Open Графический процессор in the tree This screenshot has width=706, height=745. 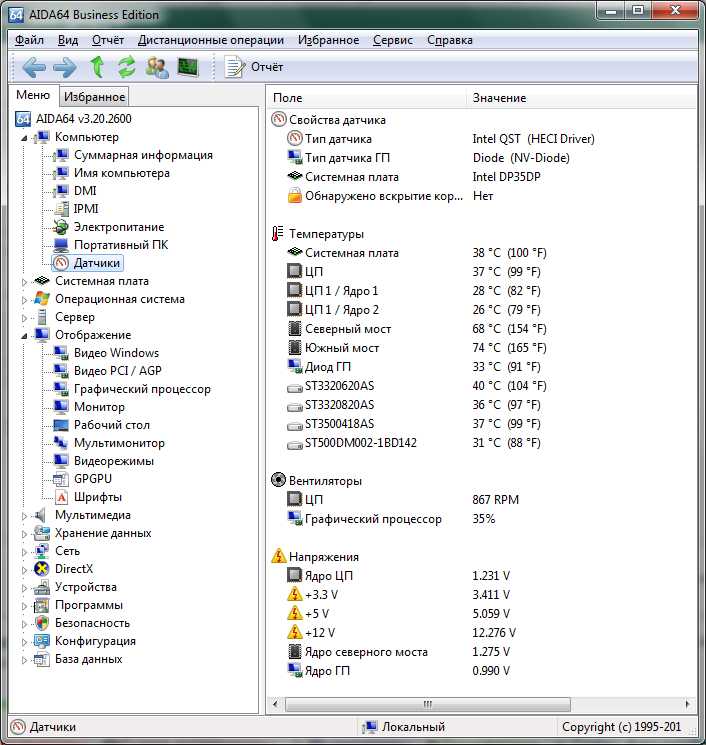(x=142, y=389)
